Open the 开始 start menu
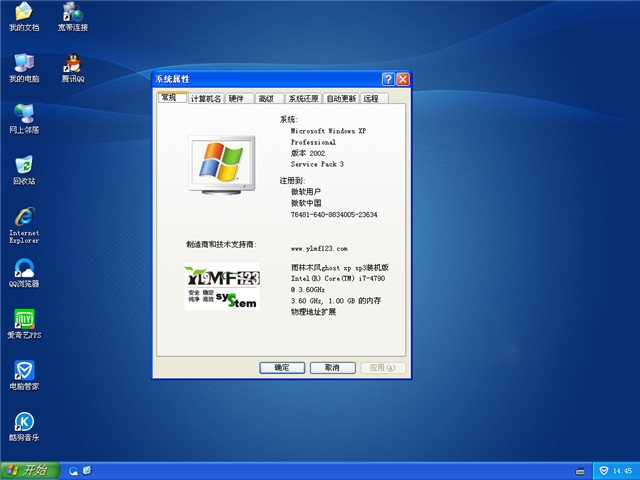This screenshot has width=640, height=480. coord(30,471)
